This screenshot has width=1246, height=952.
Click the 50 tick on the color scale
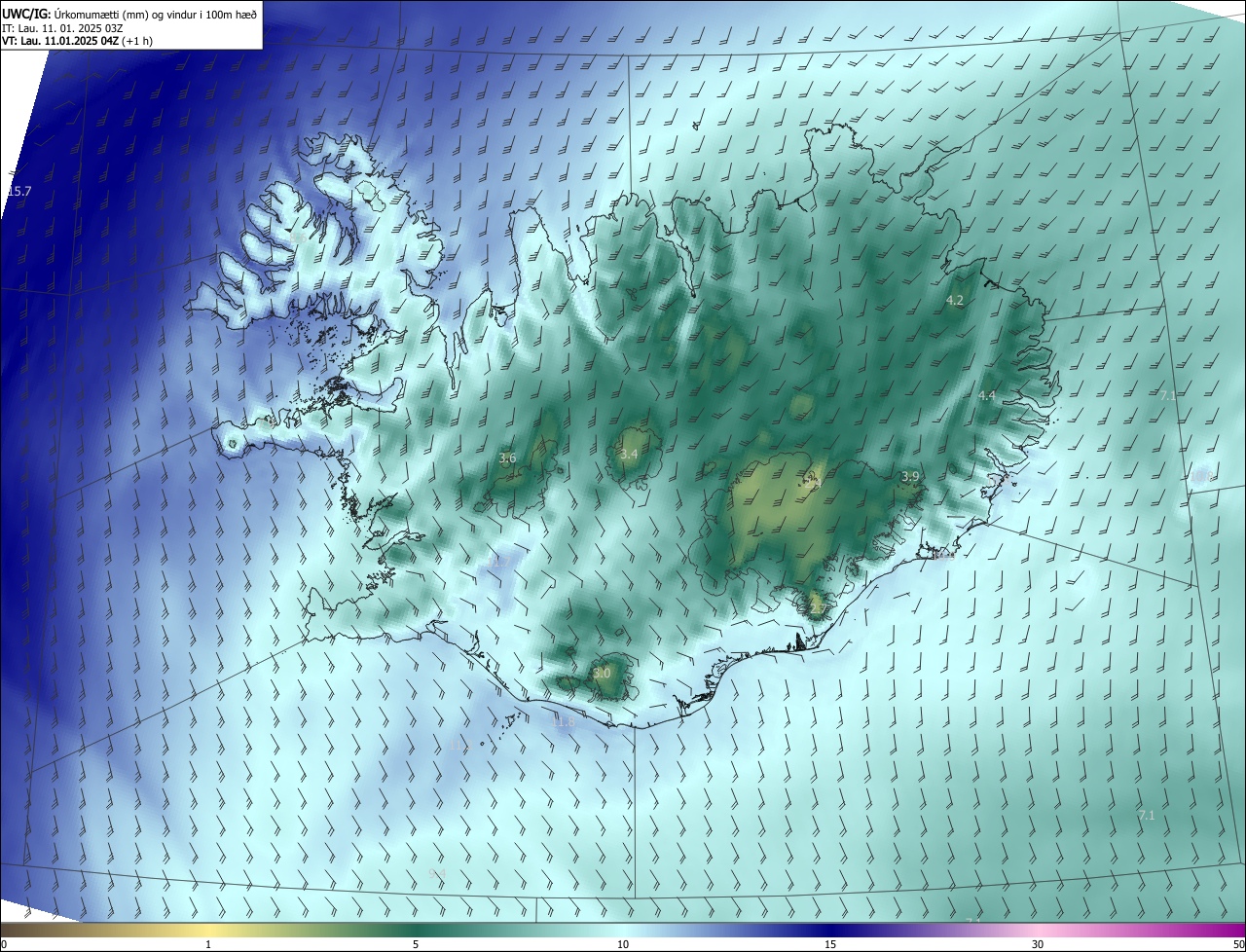[x=1238, y=944]
